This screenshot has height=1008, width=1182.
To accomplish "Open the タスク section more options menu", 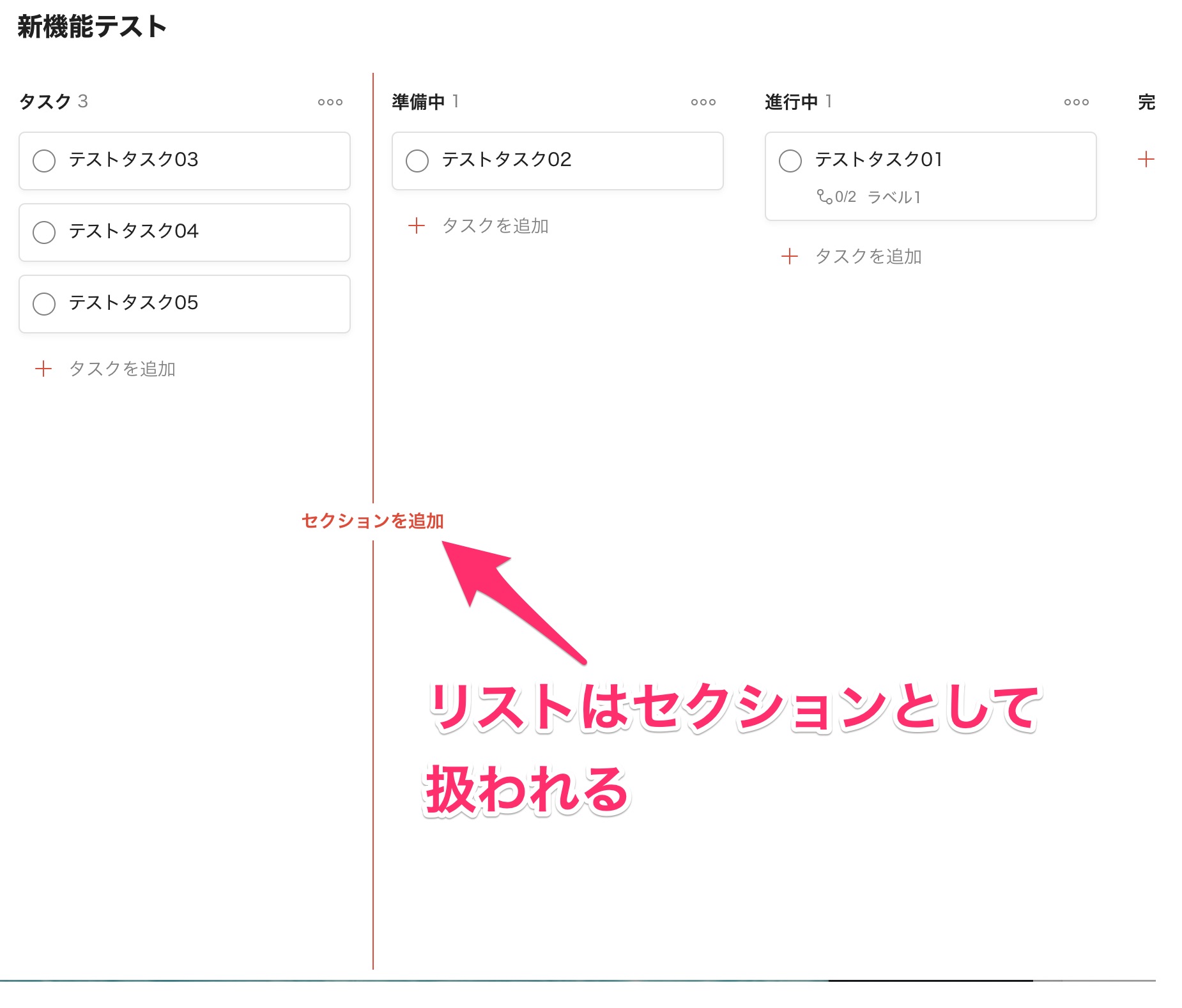I will click(330, 102).
